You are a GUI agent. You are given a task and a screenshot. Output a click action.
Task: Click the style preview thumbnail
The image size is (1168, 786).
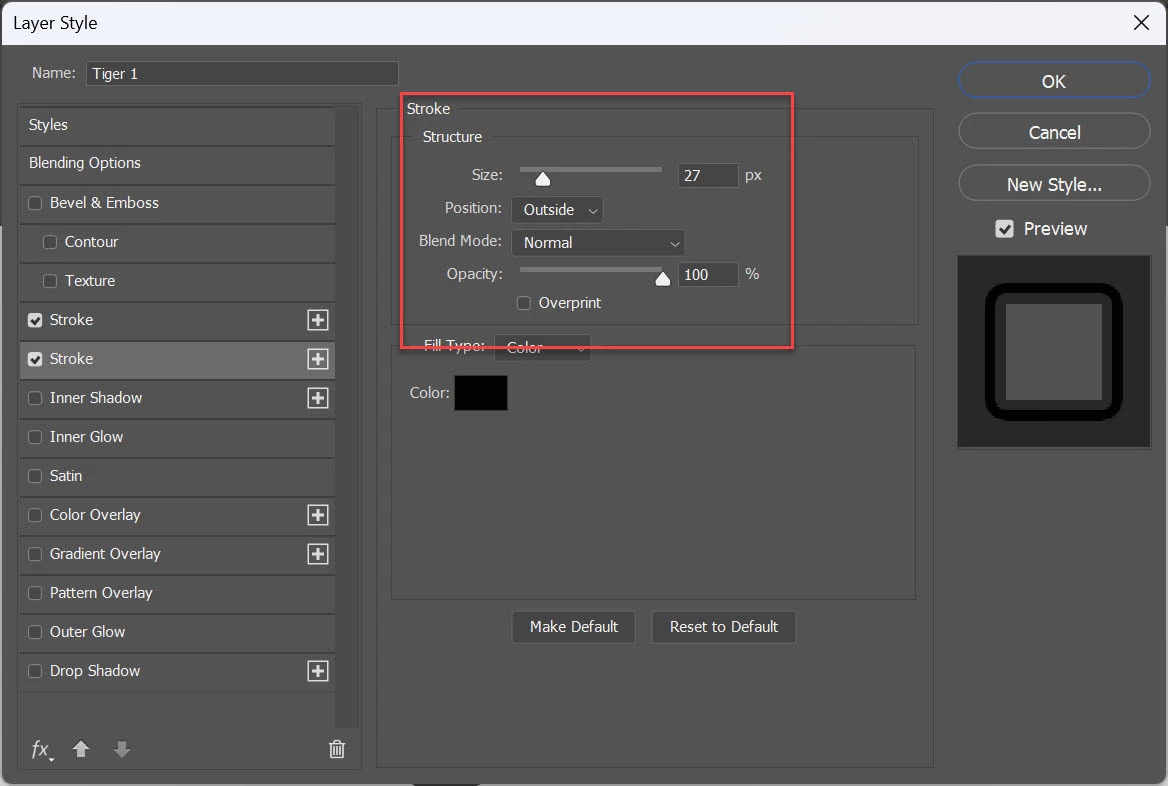(x=1054, y=352)
